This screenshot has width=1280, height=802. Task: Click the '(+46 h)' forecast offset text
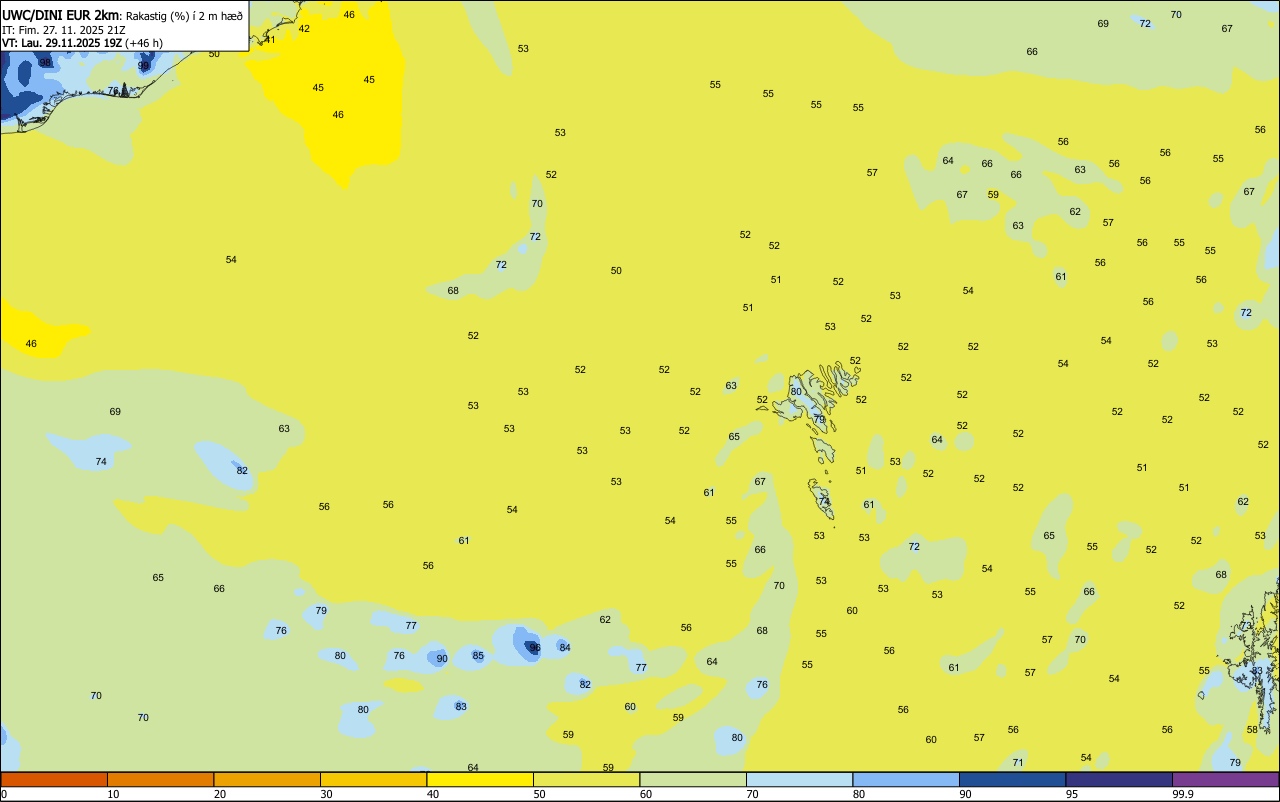pyautogui.click(x=144, y=43)
